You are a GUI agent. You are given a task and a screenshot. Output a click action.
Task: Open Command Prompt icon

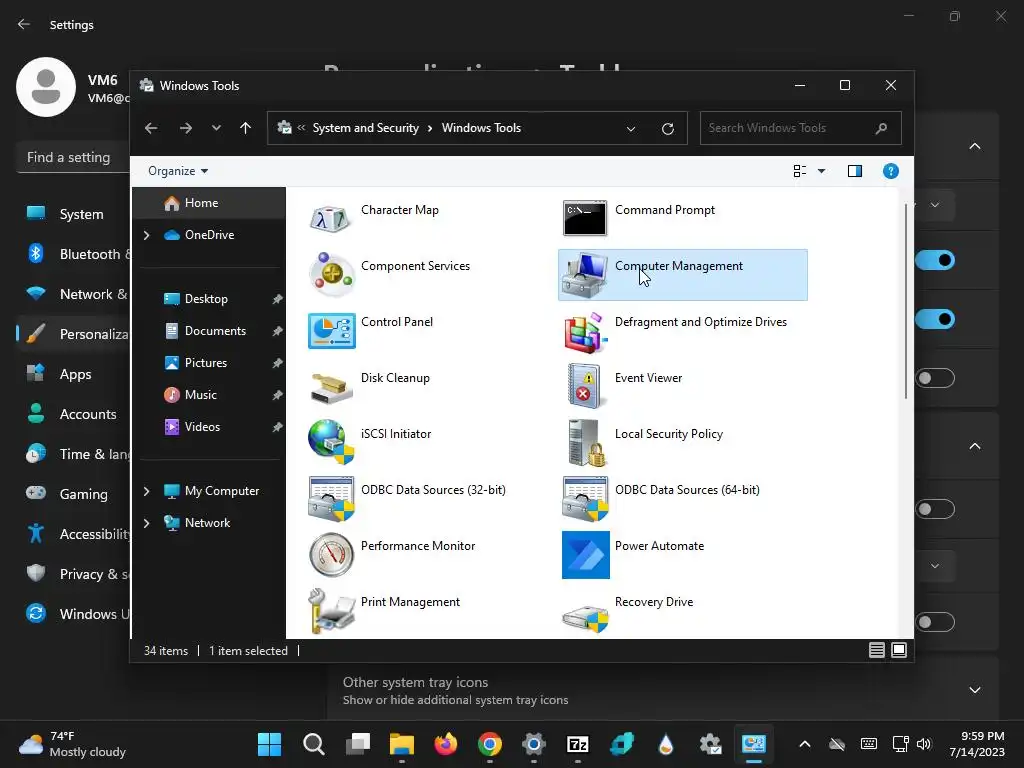[585, 218]
